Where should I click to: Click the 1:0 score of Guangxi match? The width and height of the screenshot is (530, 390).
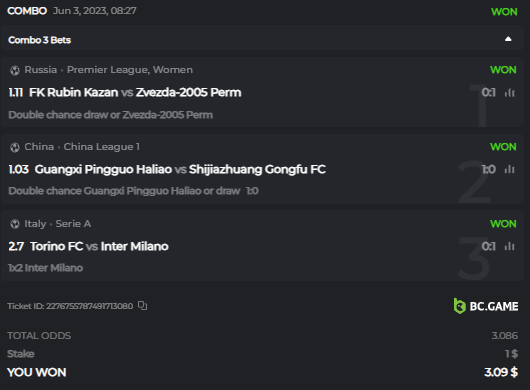coord(488,169)
